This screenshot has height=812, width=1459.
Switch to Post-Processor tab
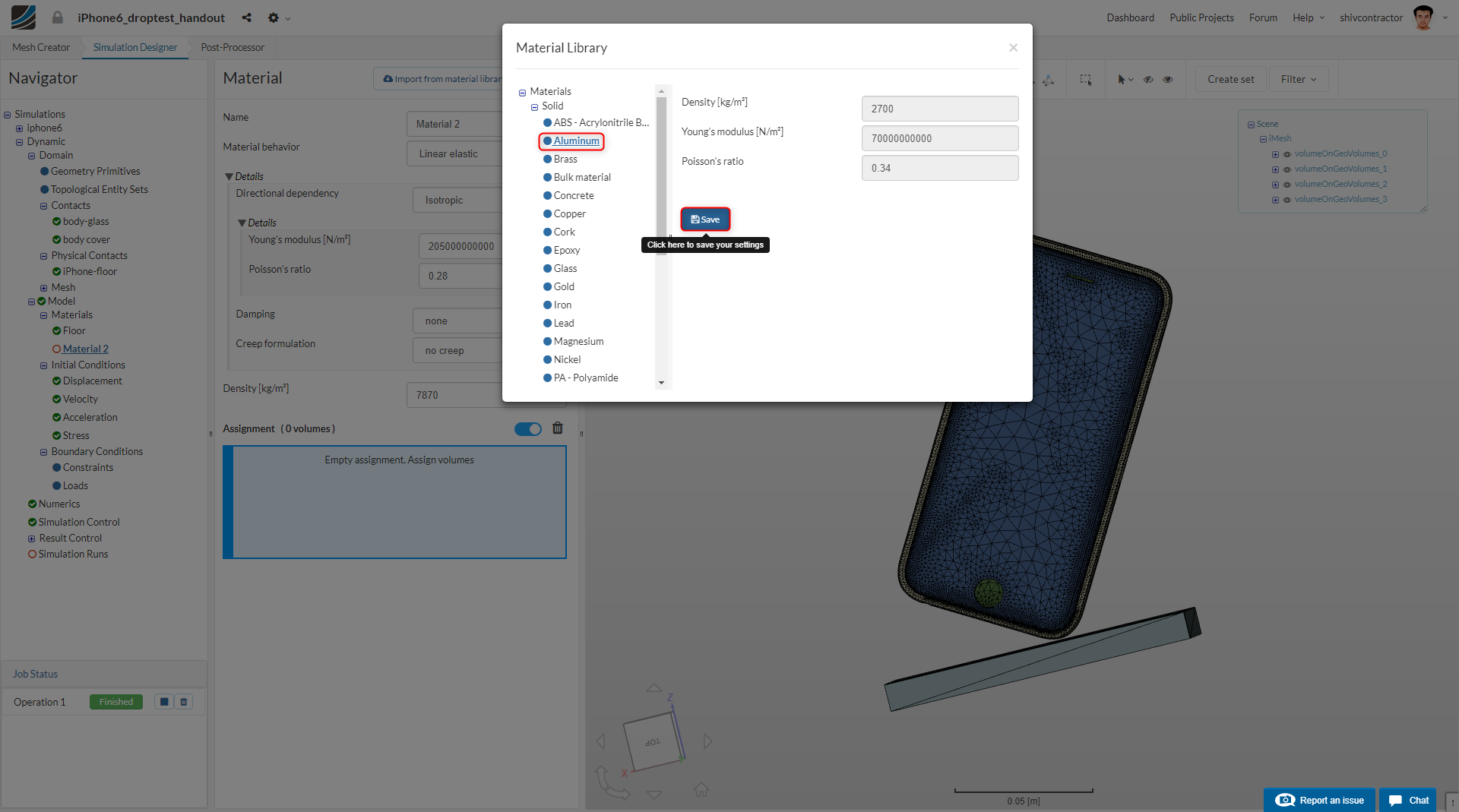(233, 47)
